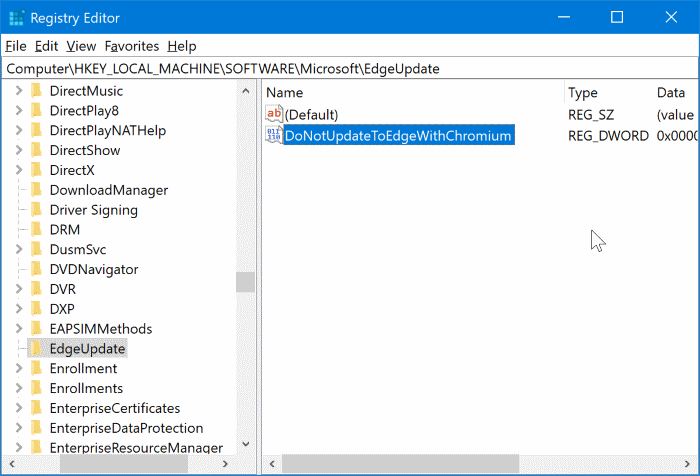Image resolution: width=700 pixels, height=476 pixels.
Task: Click the DRM folder icon
Action: pos(37,230)
